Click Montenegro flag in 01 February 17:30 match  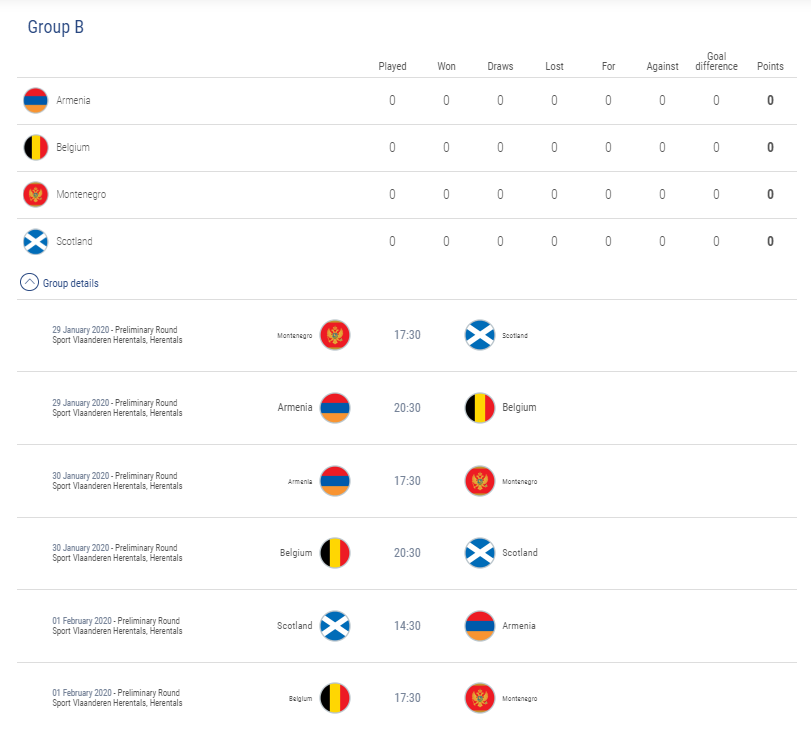480,698
